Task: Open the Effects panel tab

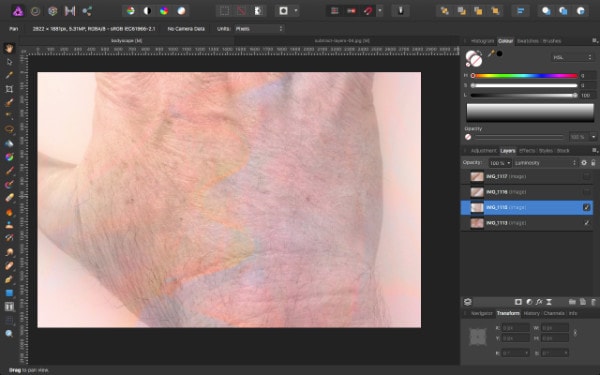Action: point(527,151)
